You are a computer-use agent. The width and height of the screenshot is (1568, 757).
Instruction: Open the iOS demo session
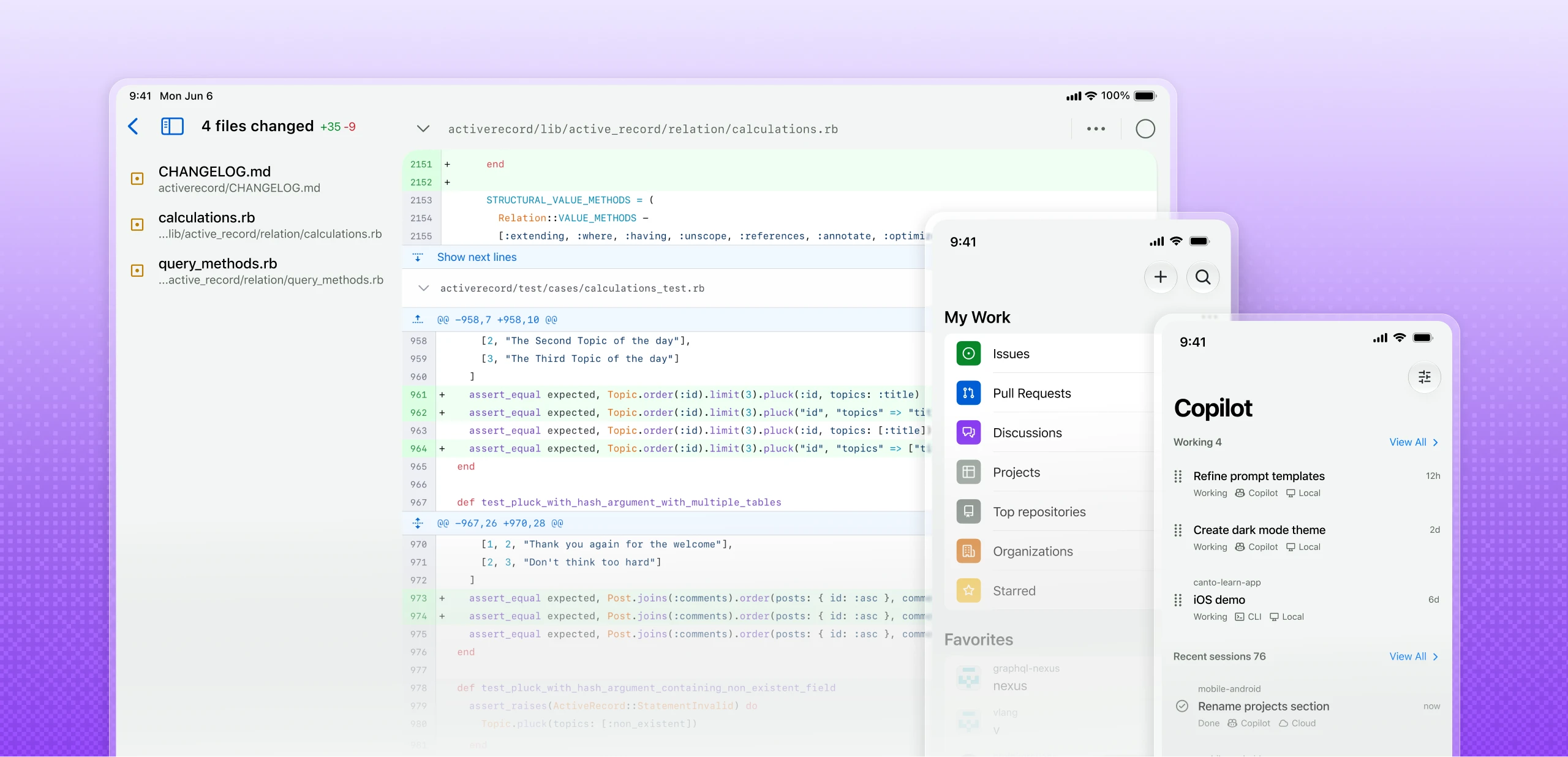pyautogui.click(x=1306, y=600)
